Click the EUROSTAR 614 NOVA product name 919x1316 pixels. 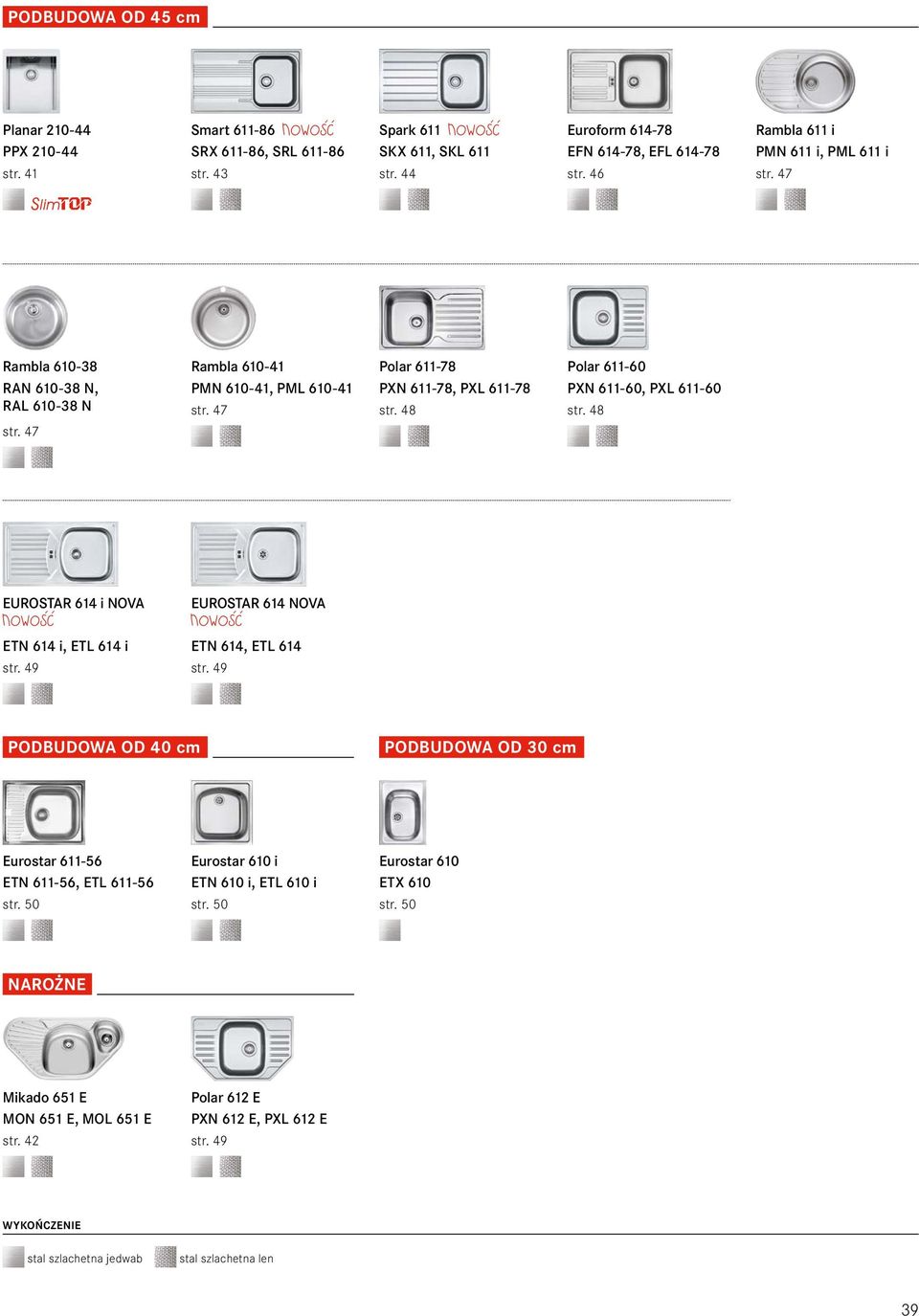point(258,603)
